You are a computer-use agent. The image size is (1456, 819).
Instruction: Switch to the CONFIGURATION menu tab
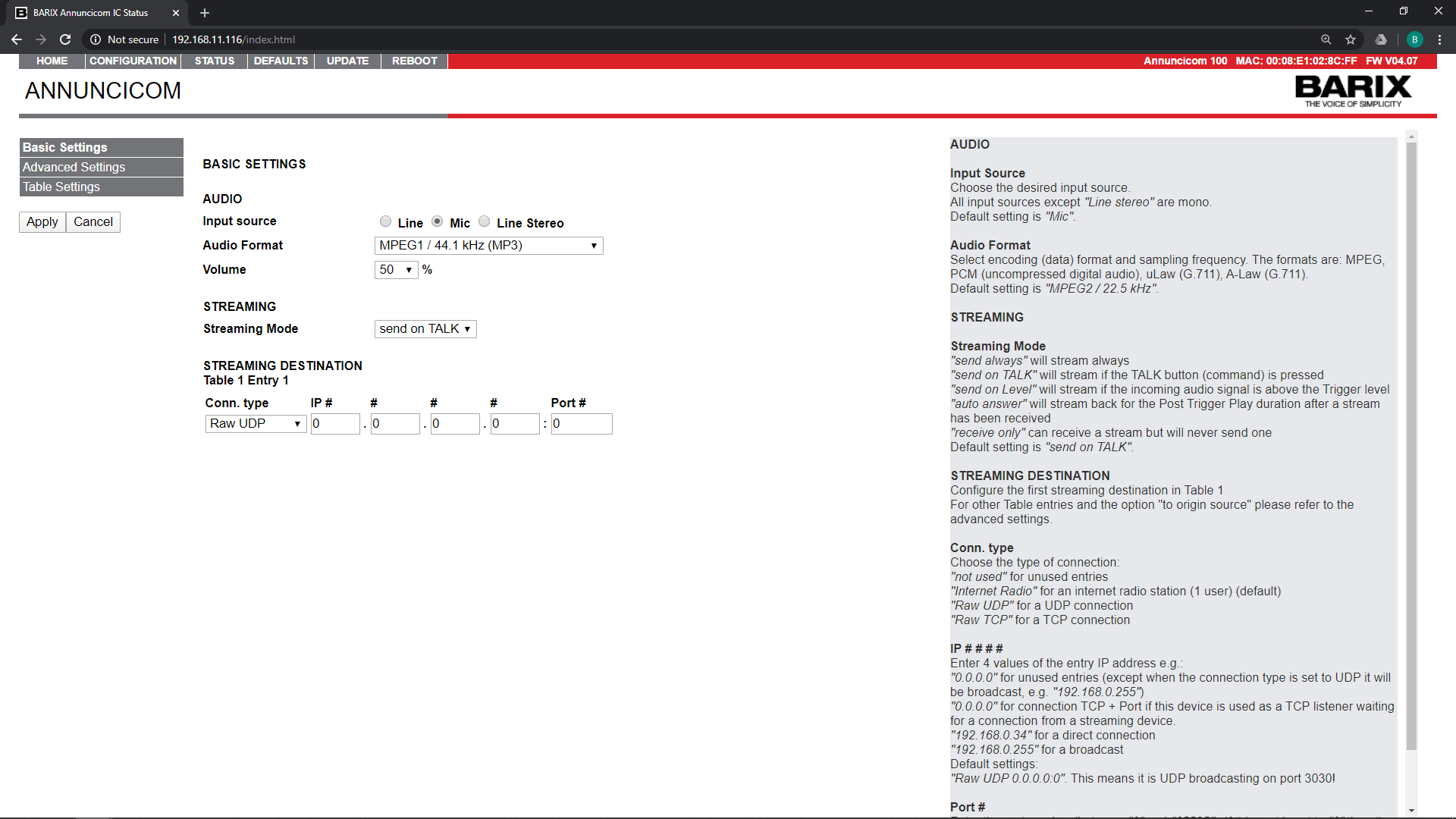click(x=133, y=61)
